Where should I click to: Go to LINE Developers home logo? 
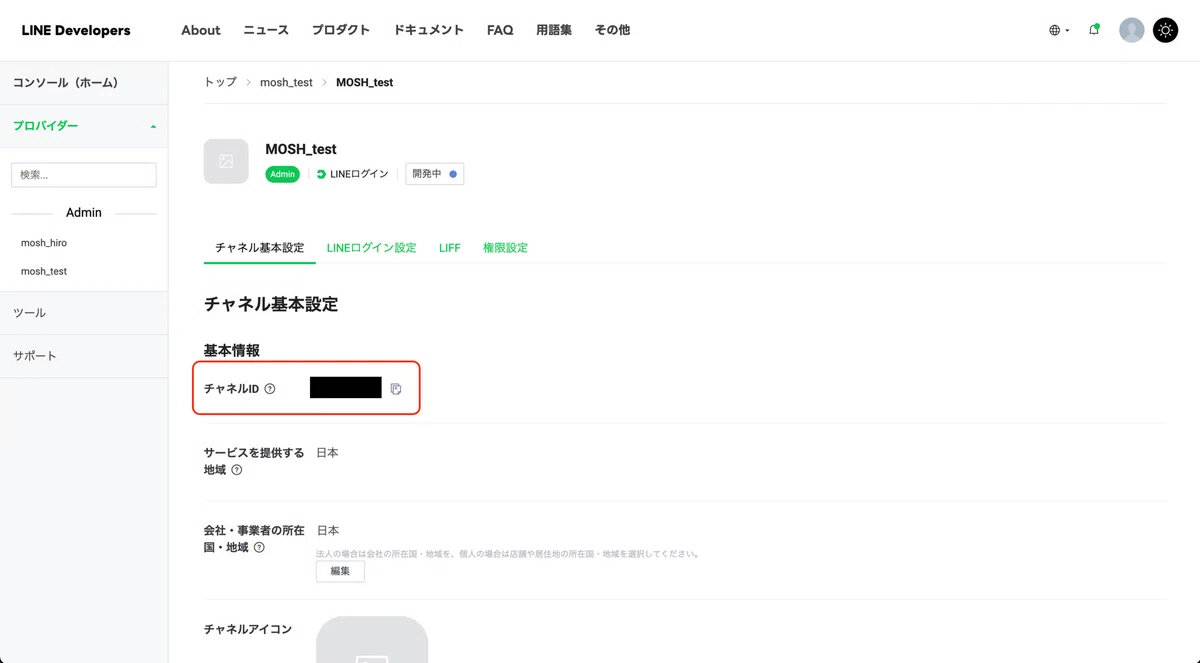76,30
